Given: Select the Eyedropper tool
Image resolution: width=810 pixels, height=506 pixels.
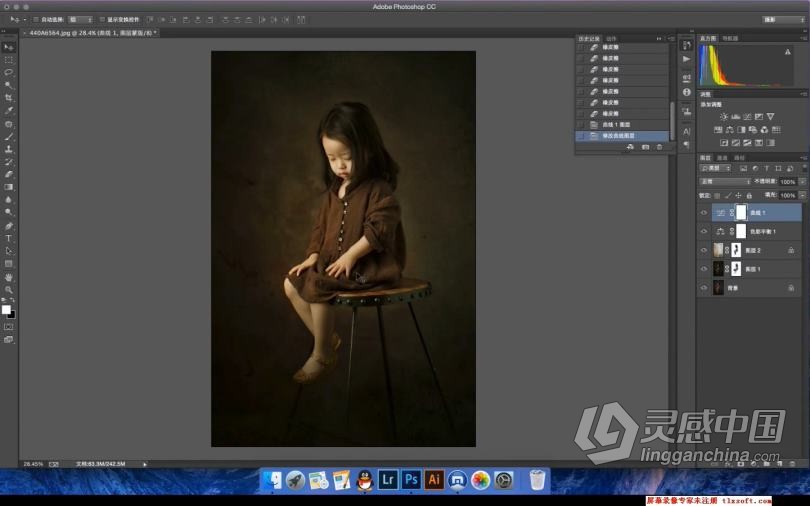Looking at the screenshot, I should pos(8,111).
